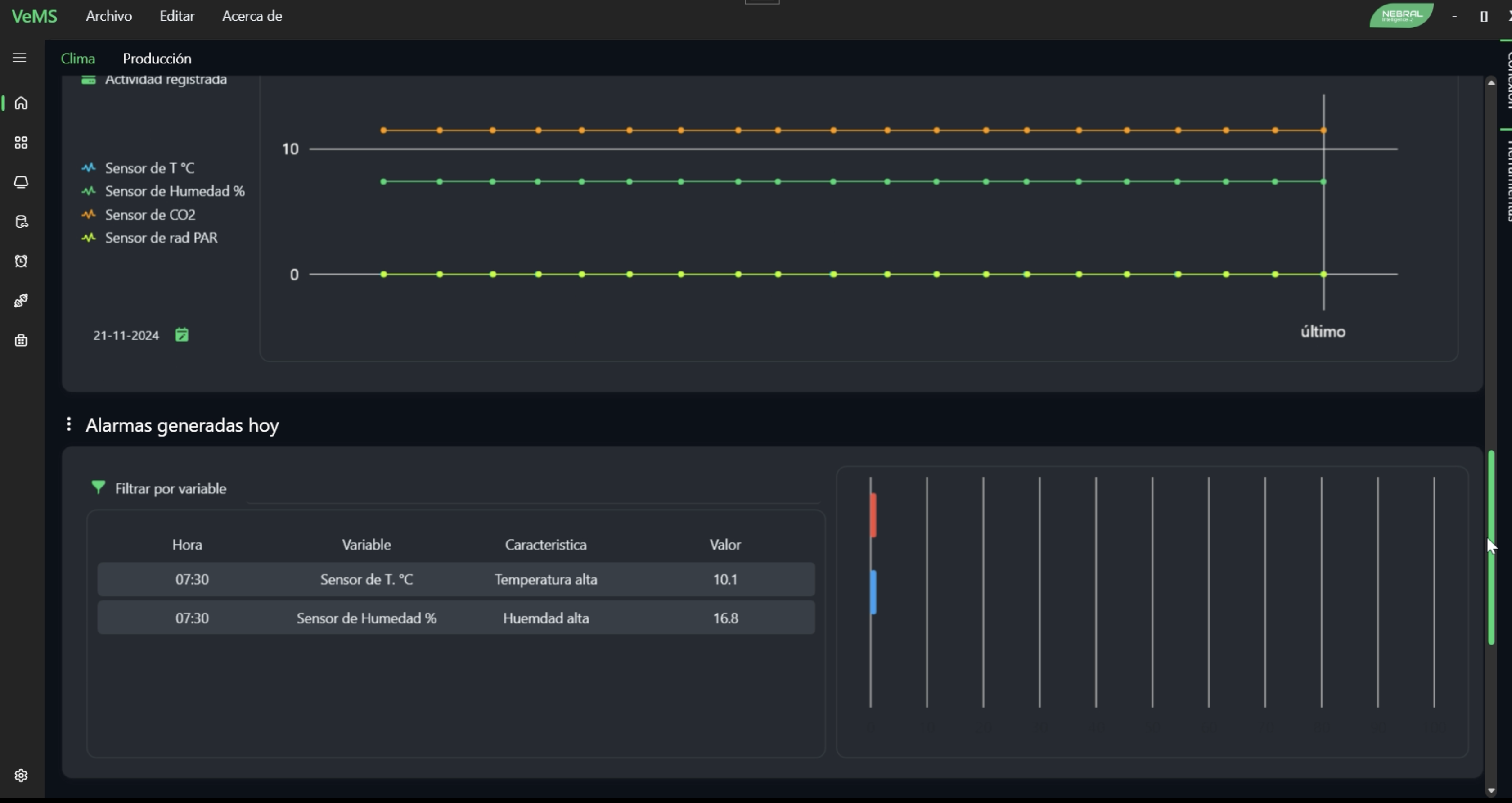
Task: Open the Archivo menu
Action: (x=108, y=16)
